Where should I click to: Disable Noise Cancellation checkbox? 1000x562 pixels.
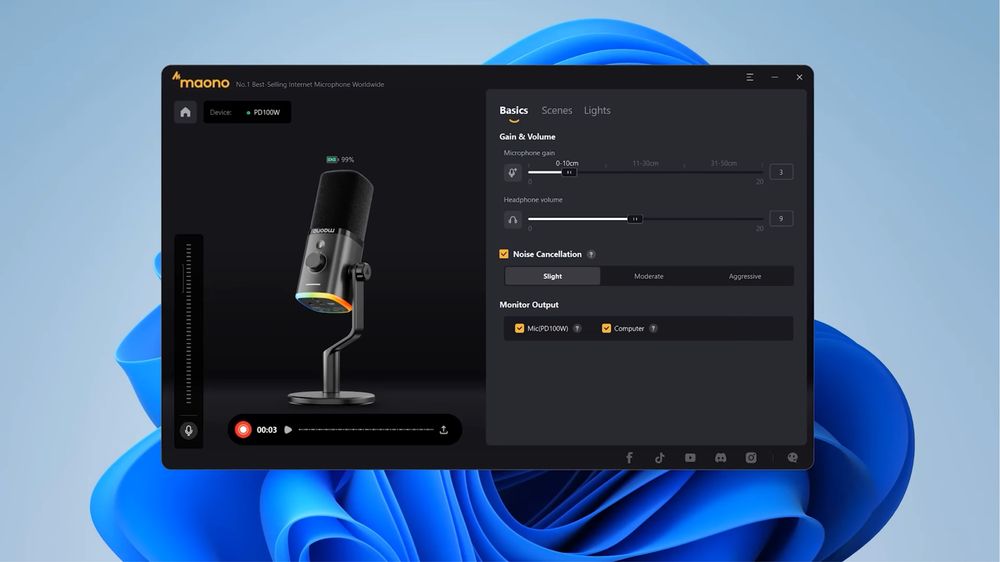tap(504, 254)
